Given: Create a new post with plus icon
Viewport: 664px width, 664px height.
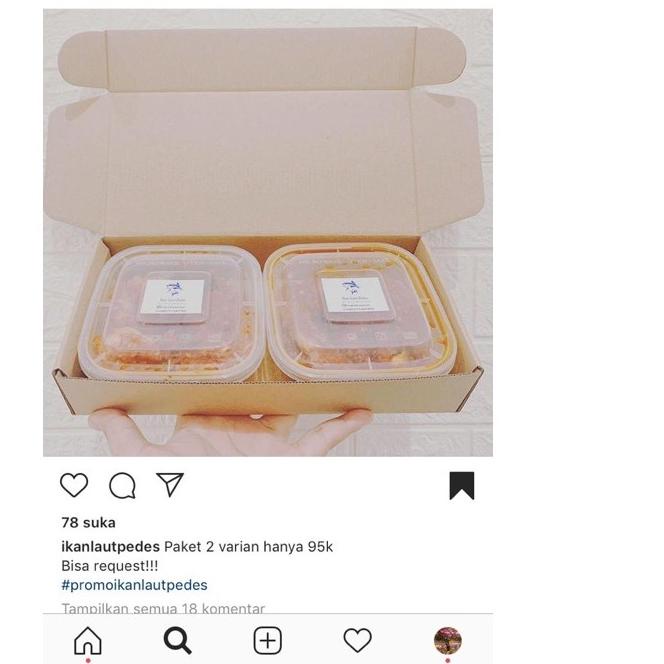Looking at the screenshot, I should 267,640.
